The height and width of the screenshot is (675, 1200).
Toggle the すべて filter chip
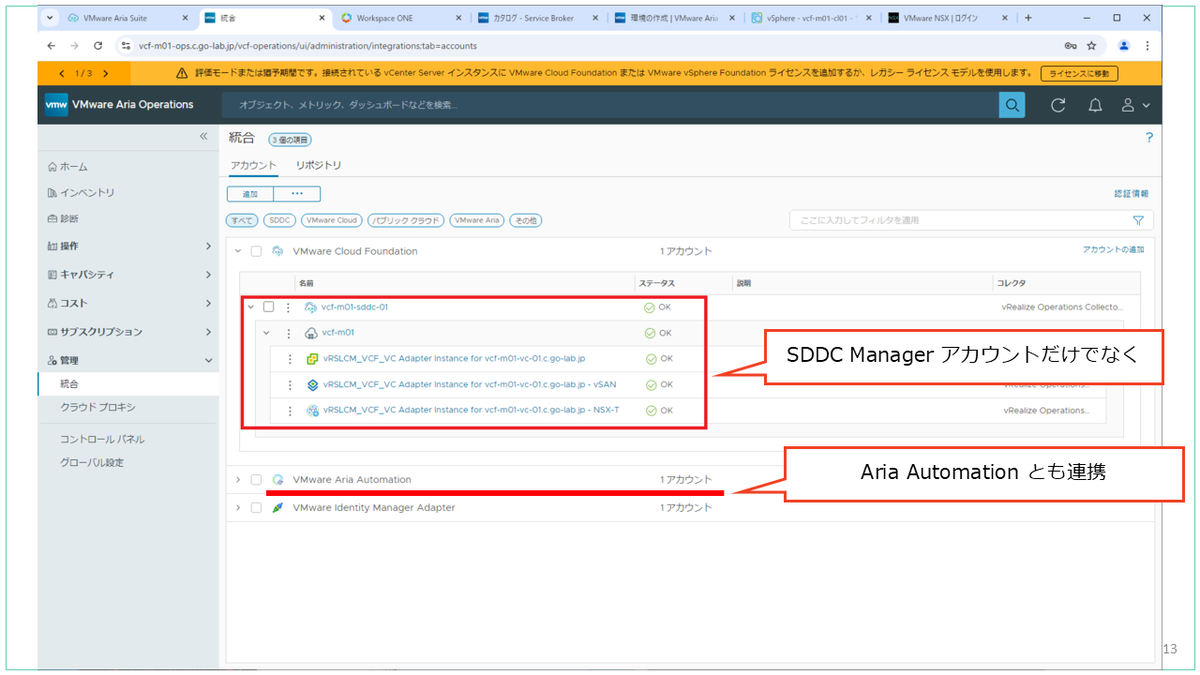point(243,220)
